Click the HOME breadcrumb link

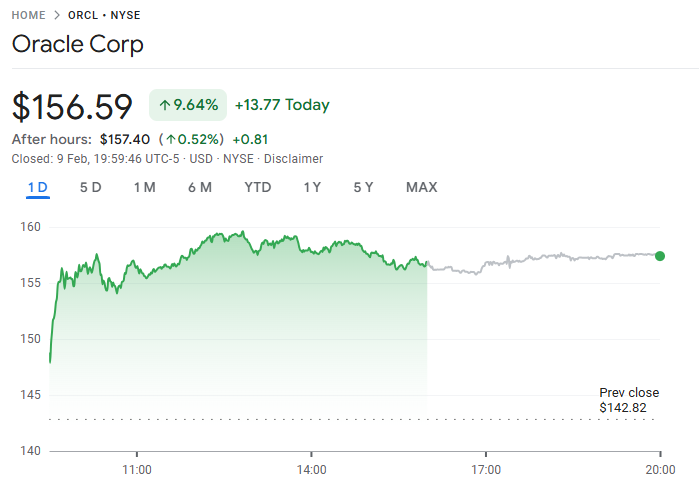[x=30, y=15]
